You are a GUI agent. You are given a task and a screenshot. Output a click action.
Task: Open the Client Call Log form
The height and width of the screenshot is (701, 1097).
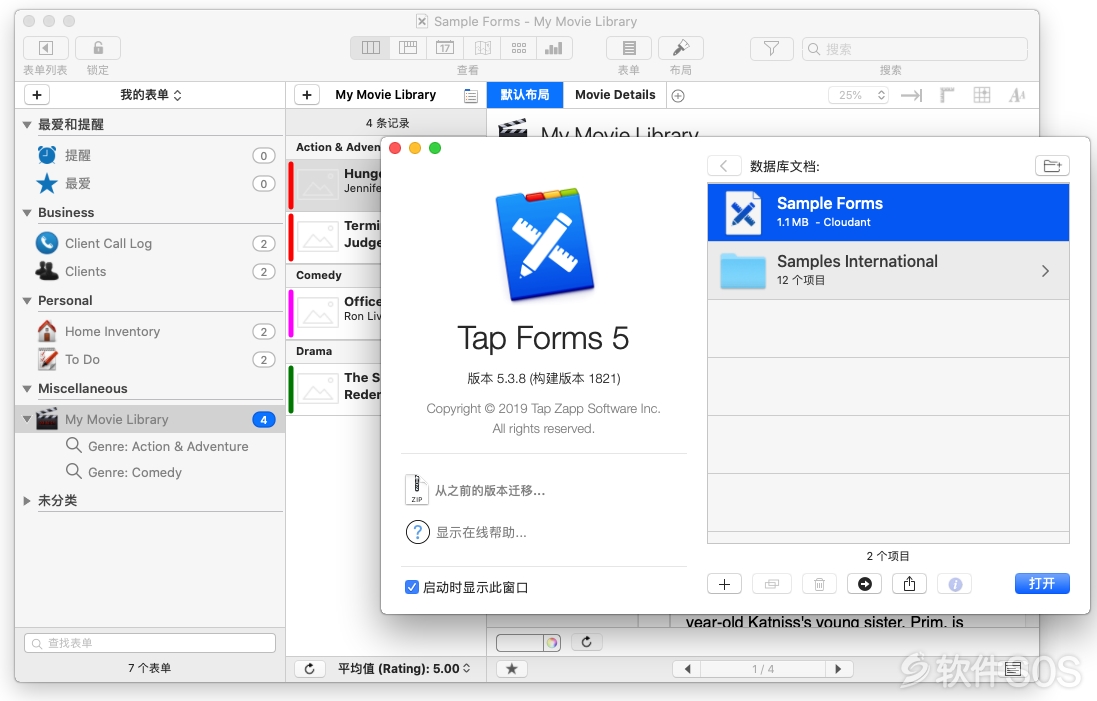tap(150, 243)
